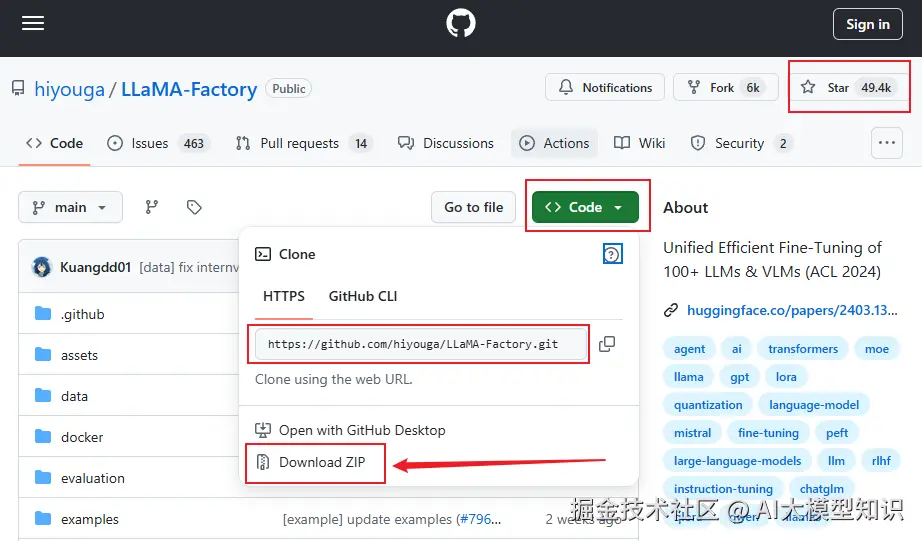Screen dimensions: 922x541
Task: Open the update examples commit message link
Action: (x=392, y=520)
